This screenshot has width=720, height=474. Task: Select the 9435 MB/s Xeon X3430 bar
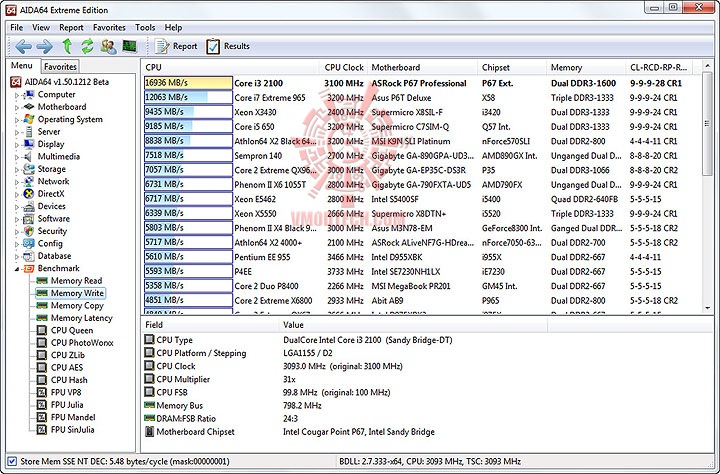[188, 112]
